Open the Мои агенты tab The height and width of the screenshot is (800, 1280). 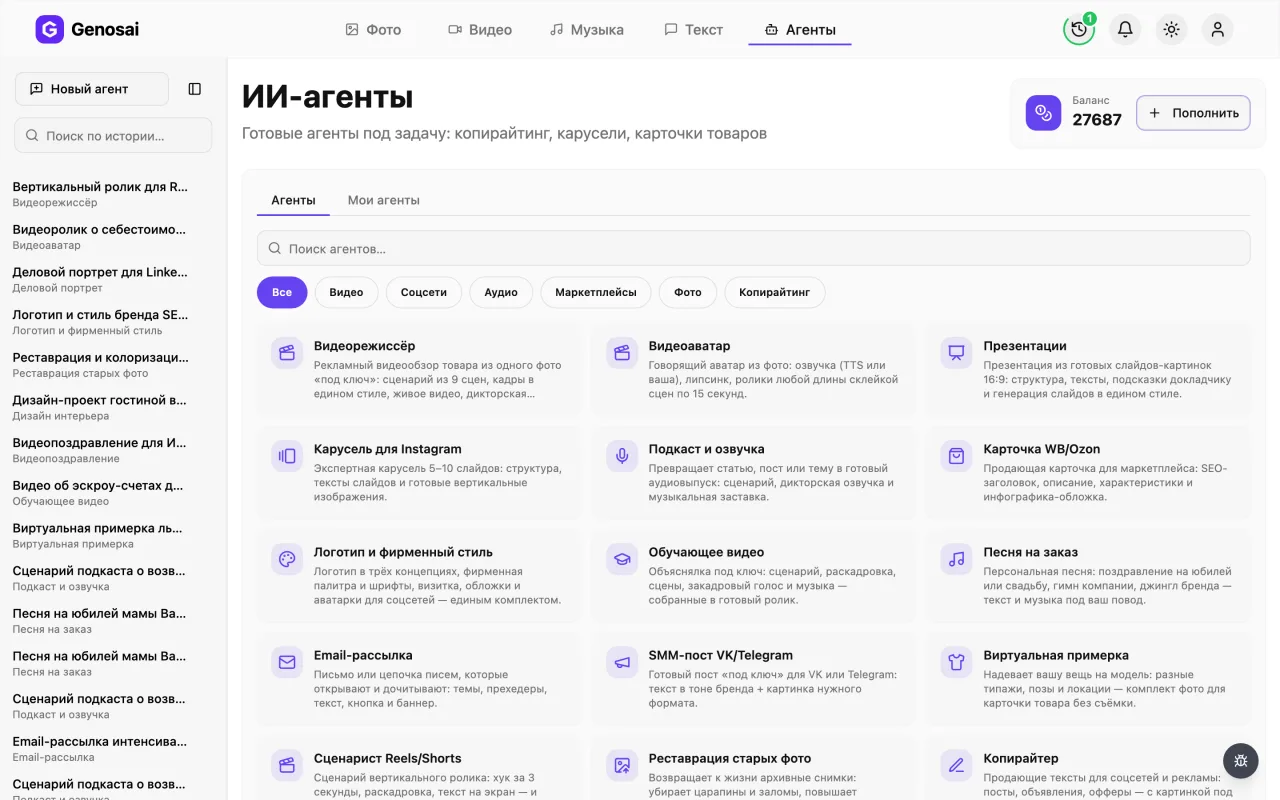[x=383, y=200]
